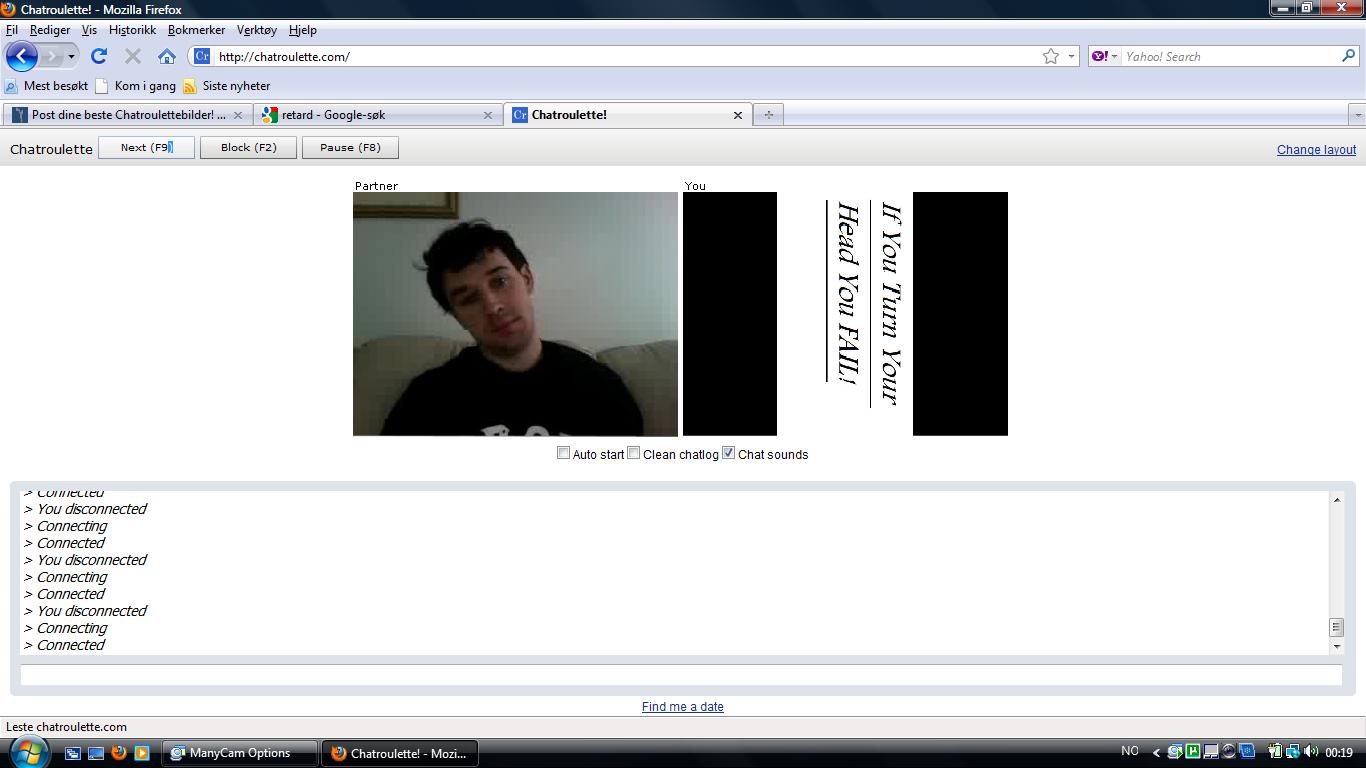The height and width of the screenshot is (768, 1366).
Task: Click the Partner webcam video
Action: click(x=515, y=314)
